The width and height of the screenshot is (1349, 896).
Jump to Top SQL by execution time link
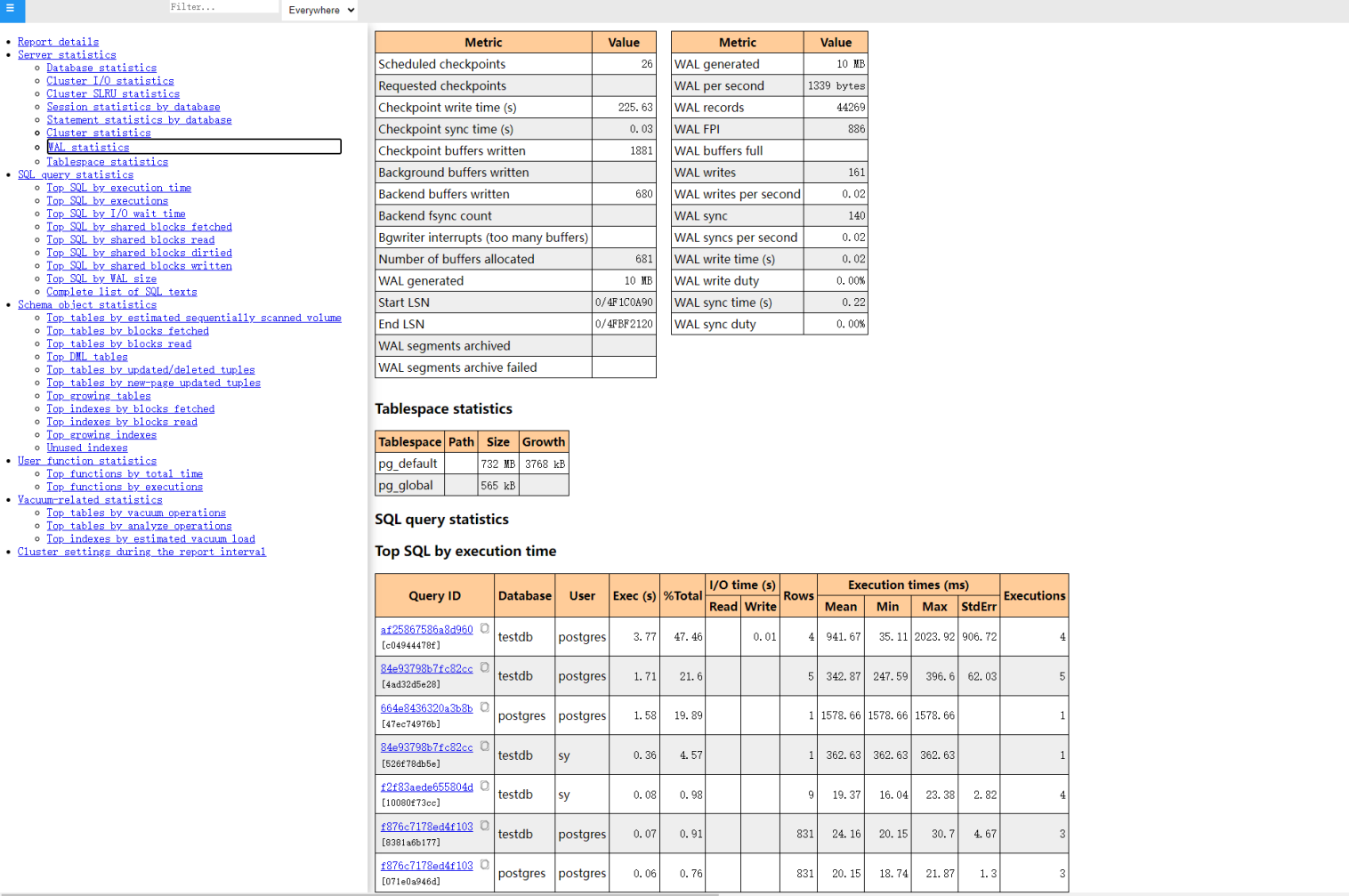point(119,188)
